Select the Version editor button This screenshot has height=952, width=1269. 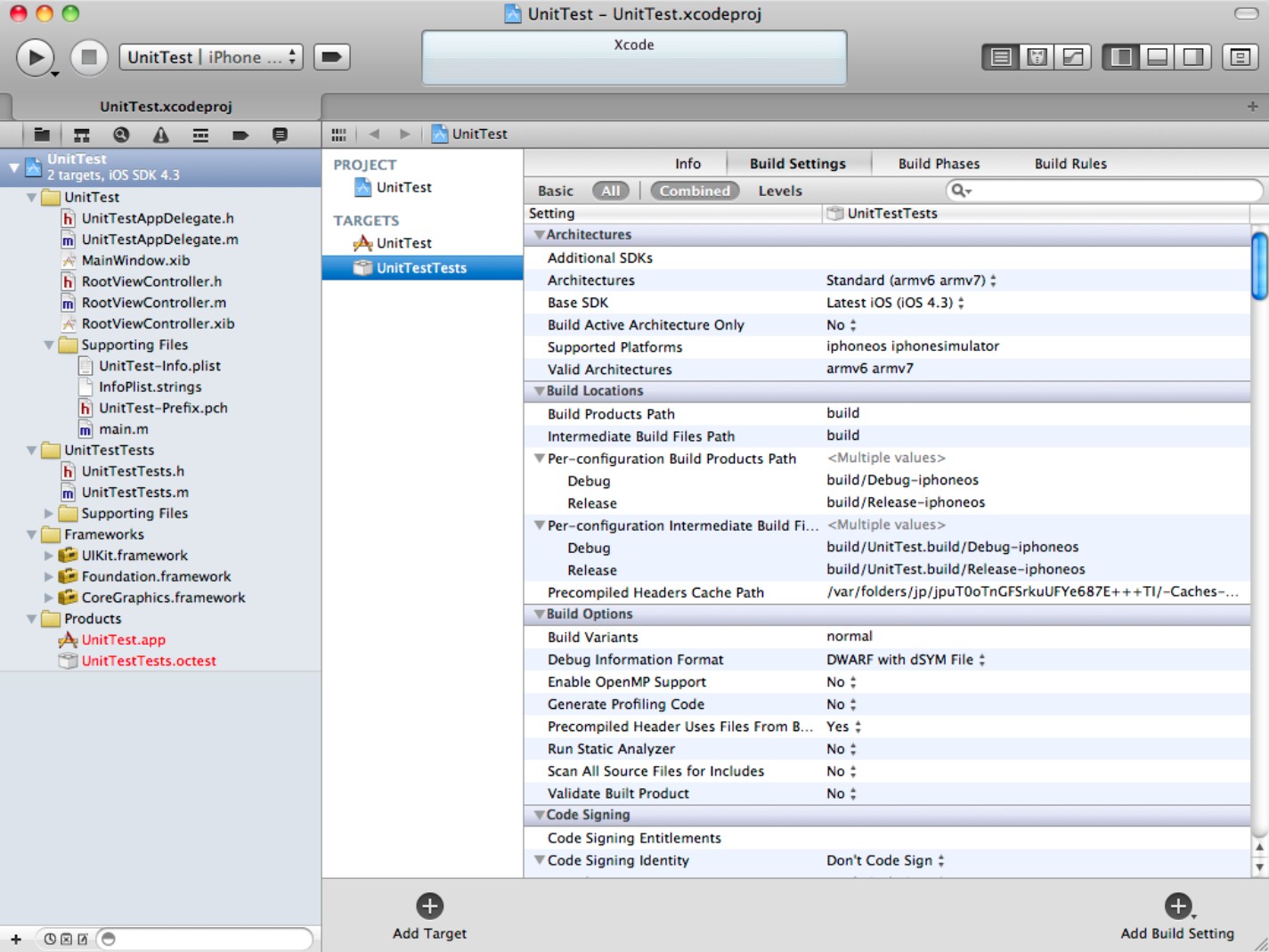(x=1073, y=57)
